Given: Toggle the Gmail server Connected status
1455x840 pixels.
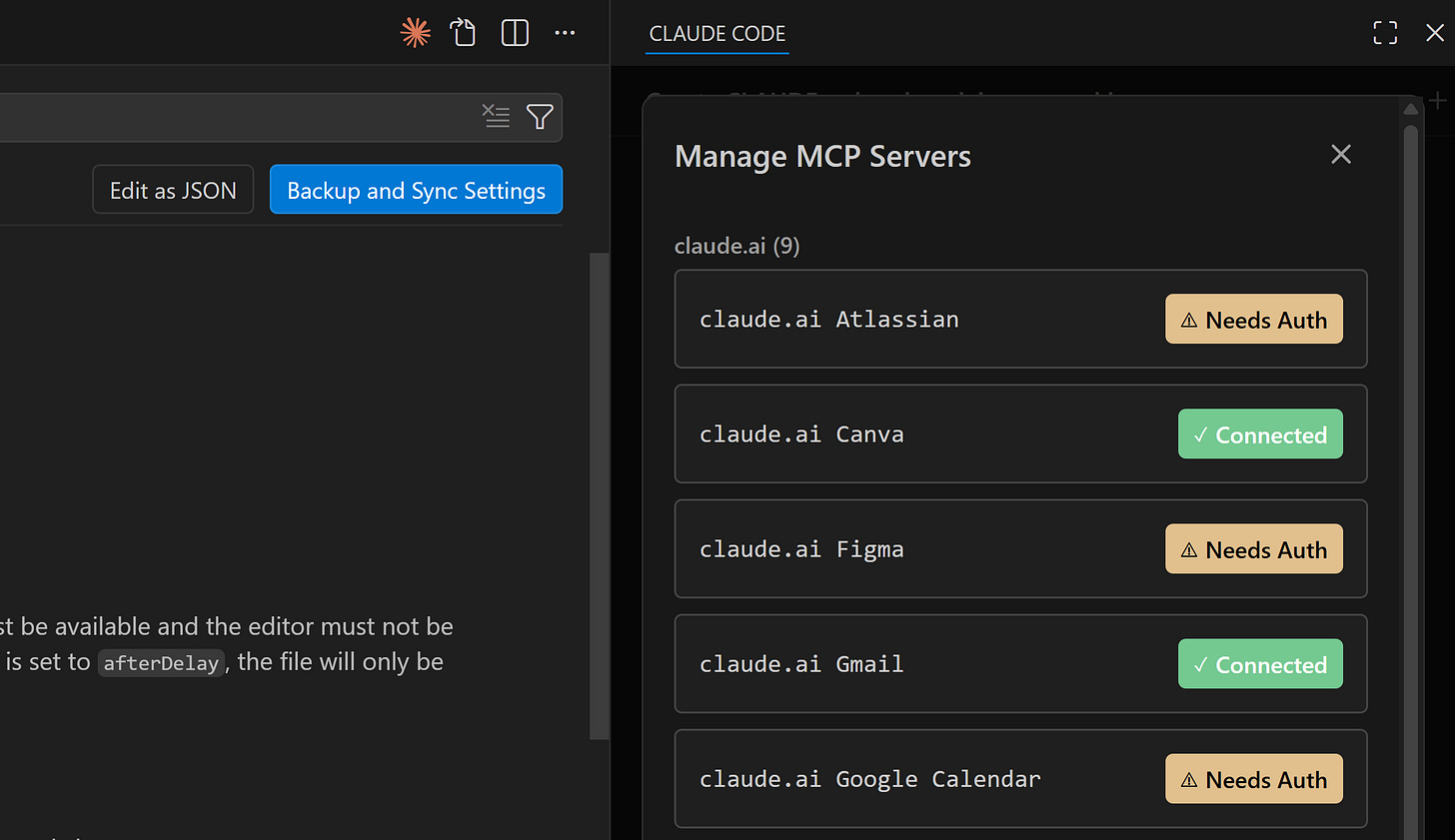Looking at the screenshot, I should [x=1260, y=663].
